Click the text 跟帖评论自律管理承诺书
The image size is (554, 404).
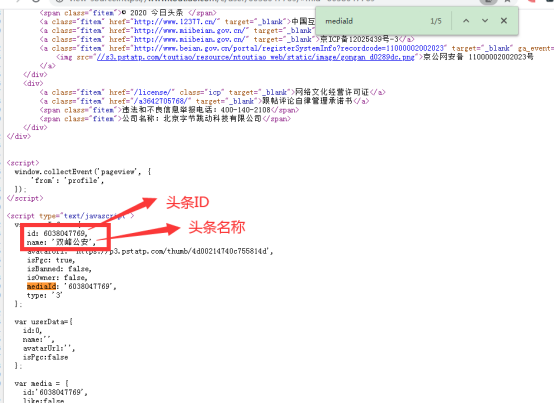(307, 101)
